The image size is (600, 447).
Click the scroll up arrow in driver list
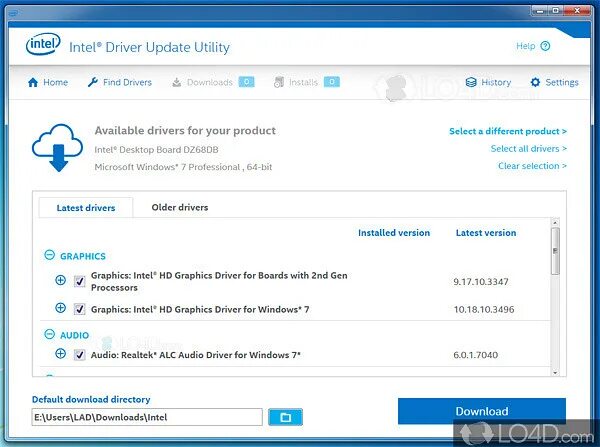tap(555, 222)
